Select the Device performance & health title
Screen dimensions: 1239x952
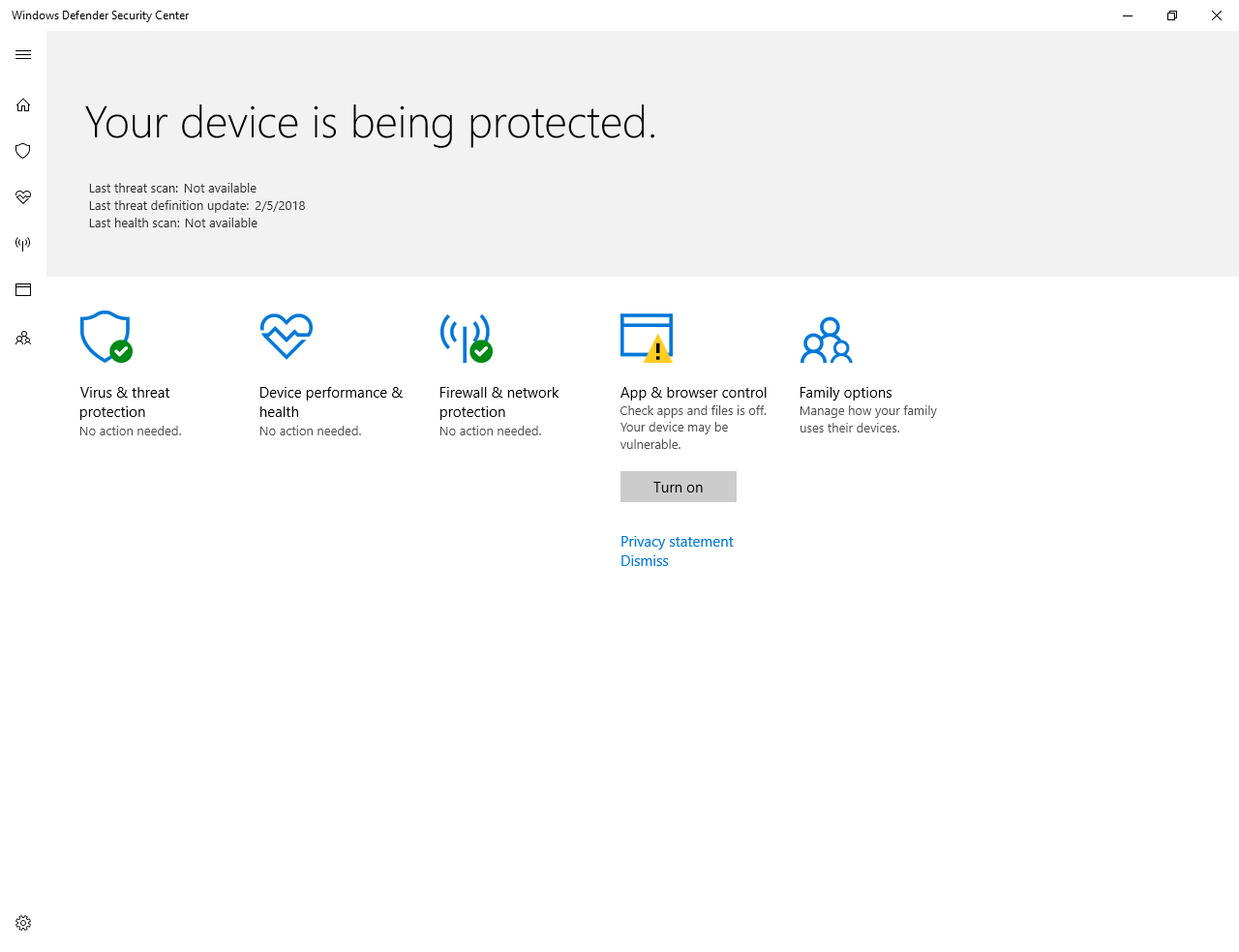click(x=330, y=402)
